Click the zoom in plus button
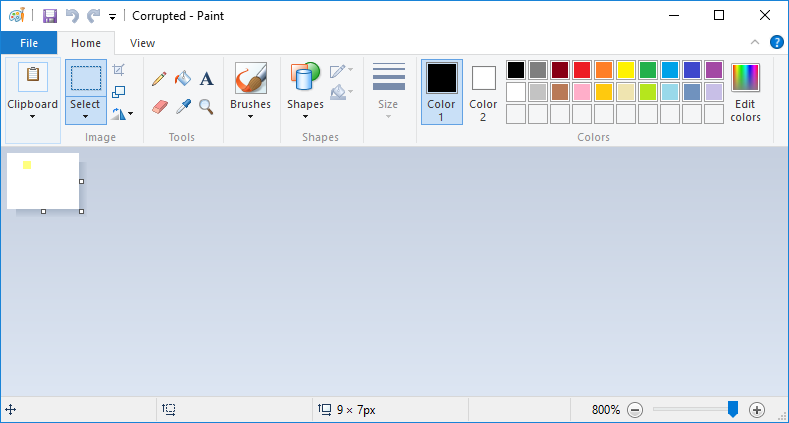 (x=757, y=410)
